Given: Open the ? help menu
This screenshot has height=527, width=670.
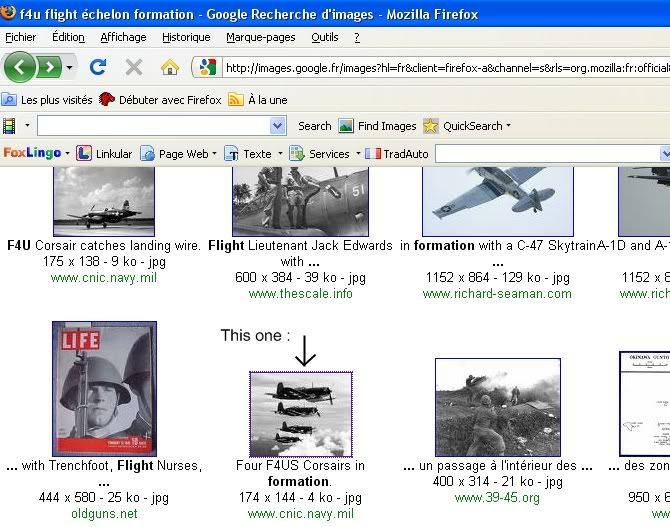Looking at the screenshot, I should (x=357, y=38).
